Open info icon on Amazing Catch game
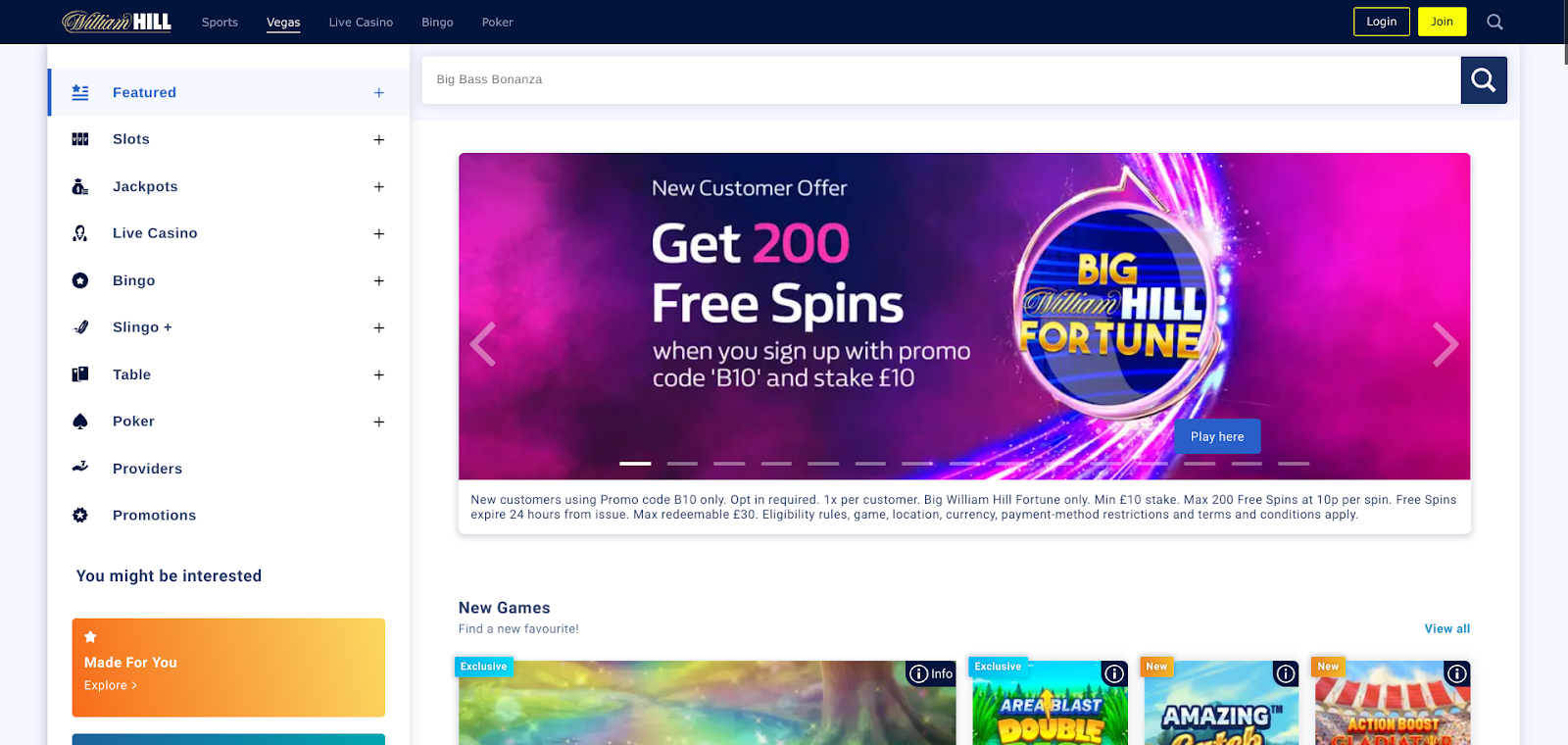Screen dimensions: 1568x745 [x=1286, y=673]
